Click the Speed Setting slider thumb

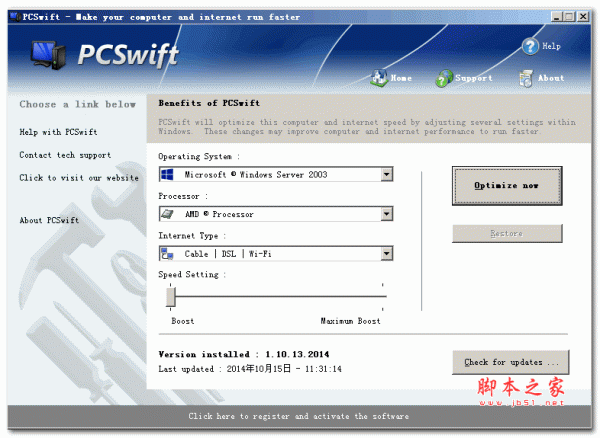tap(171, 297)
